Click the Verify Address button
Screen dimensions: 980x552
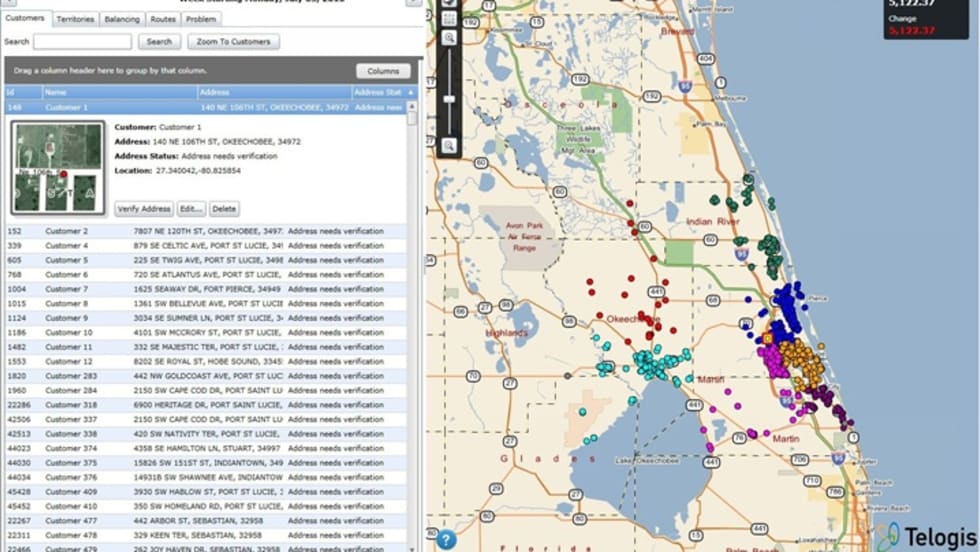tap(143, 209)
